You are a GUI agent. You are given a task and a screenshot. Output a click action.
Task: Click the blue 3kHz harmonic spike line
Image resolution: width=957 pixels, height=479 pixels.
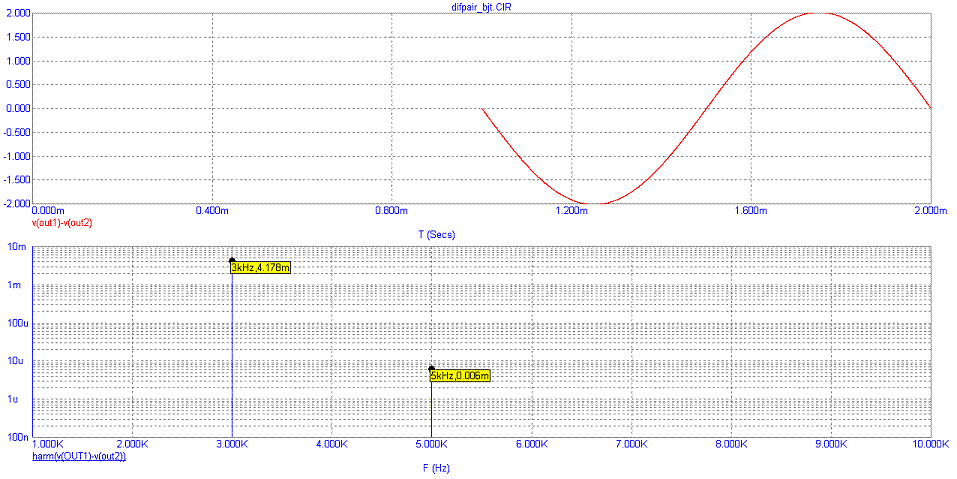pyautogui.click(x=232, y=351)
